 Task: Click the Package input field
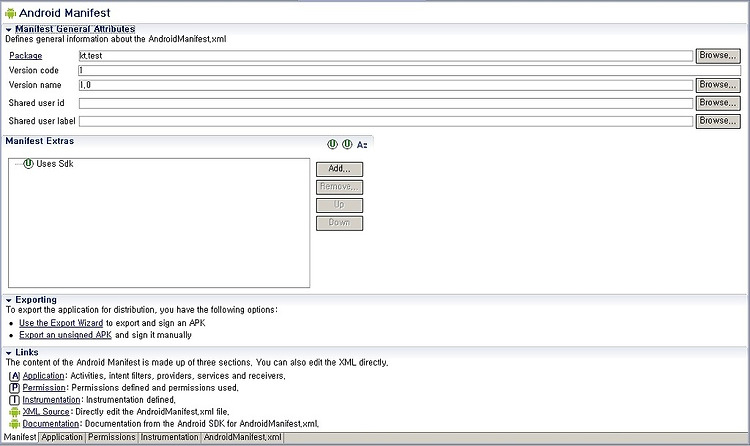[386, 56]
